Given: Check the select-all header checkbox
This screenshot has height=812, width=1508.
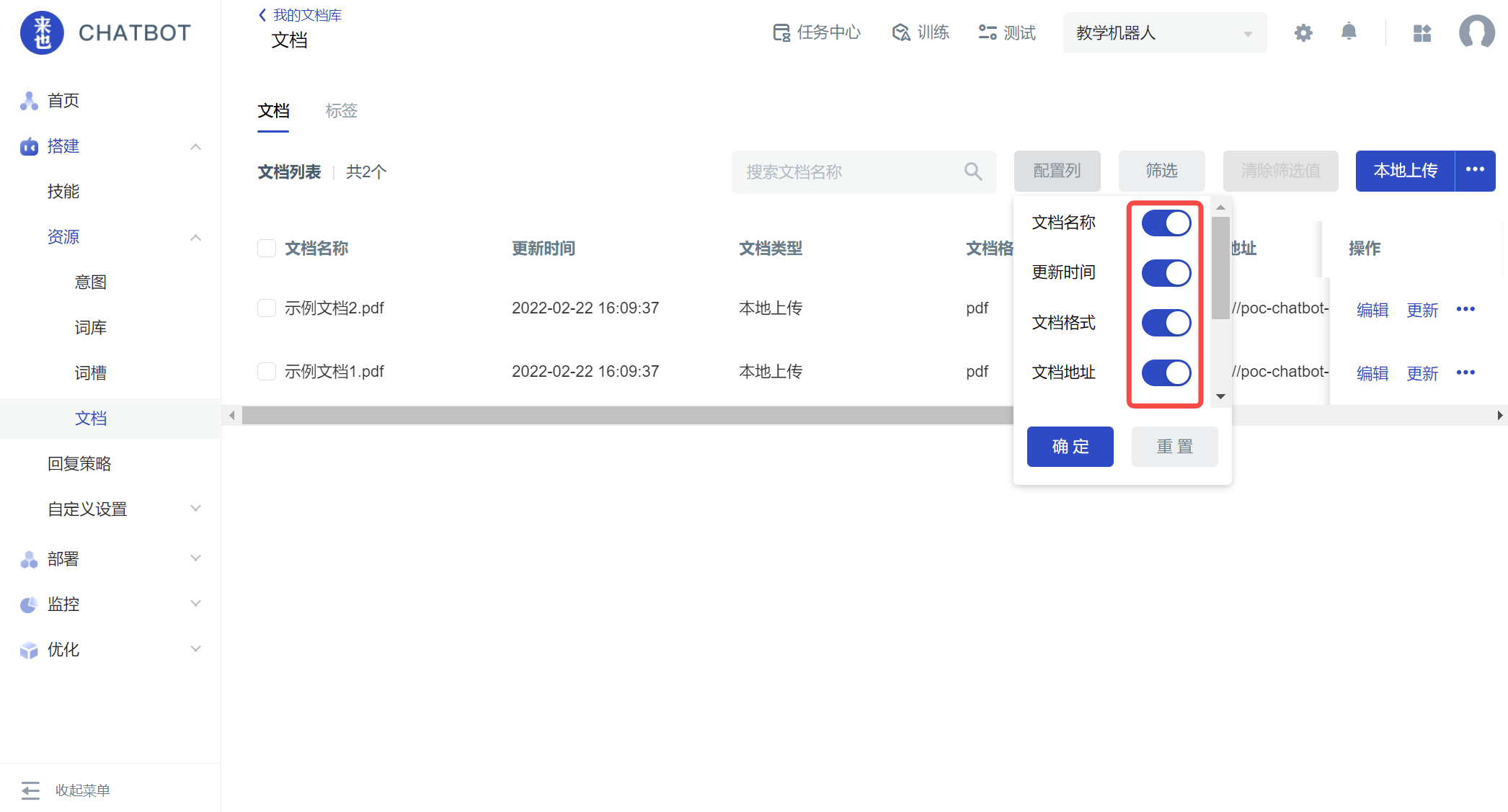Looking at the screenshot, I should tap(267, 249).
